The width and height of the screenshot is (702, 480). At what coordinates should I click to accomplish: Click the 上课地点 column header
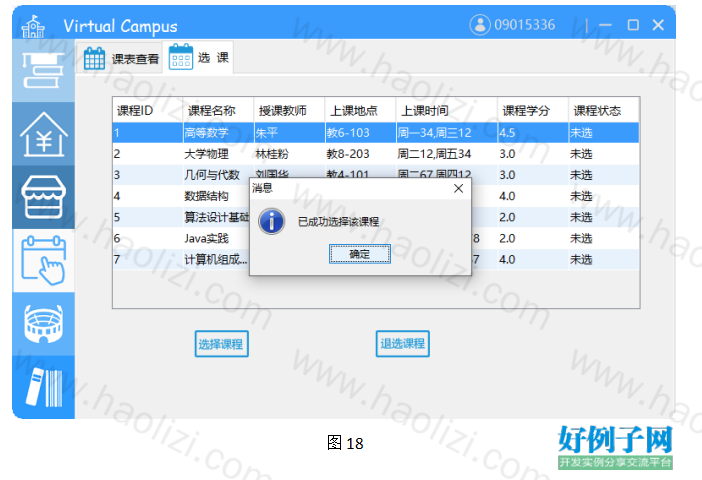[360, 110]
